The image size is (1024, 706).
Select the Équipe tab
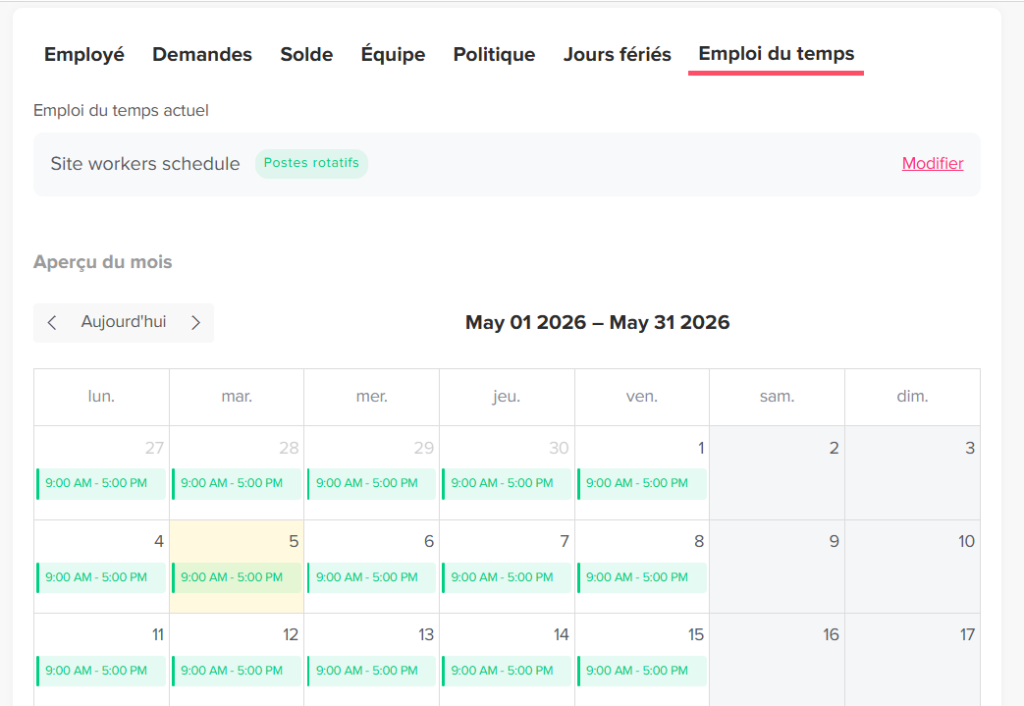[x=393, y=54]
